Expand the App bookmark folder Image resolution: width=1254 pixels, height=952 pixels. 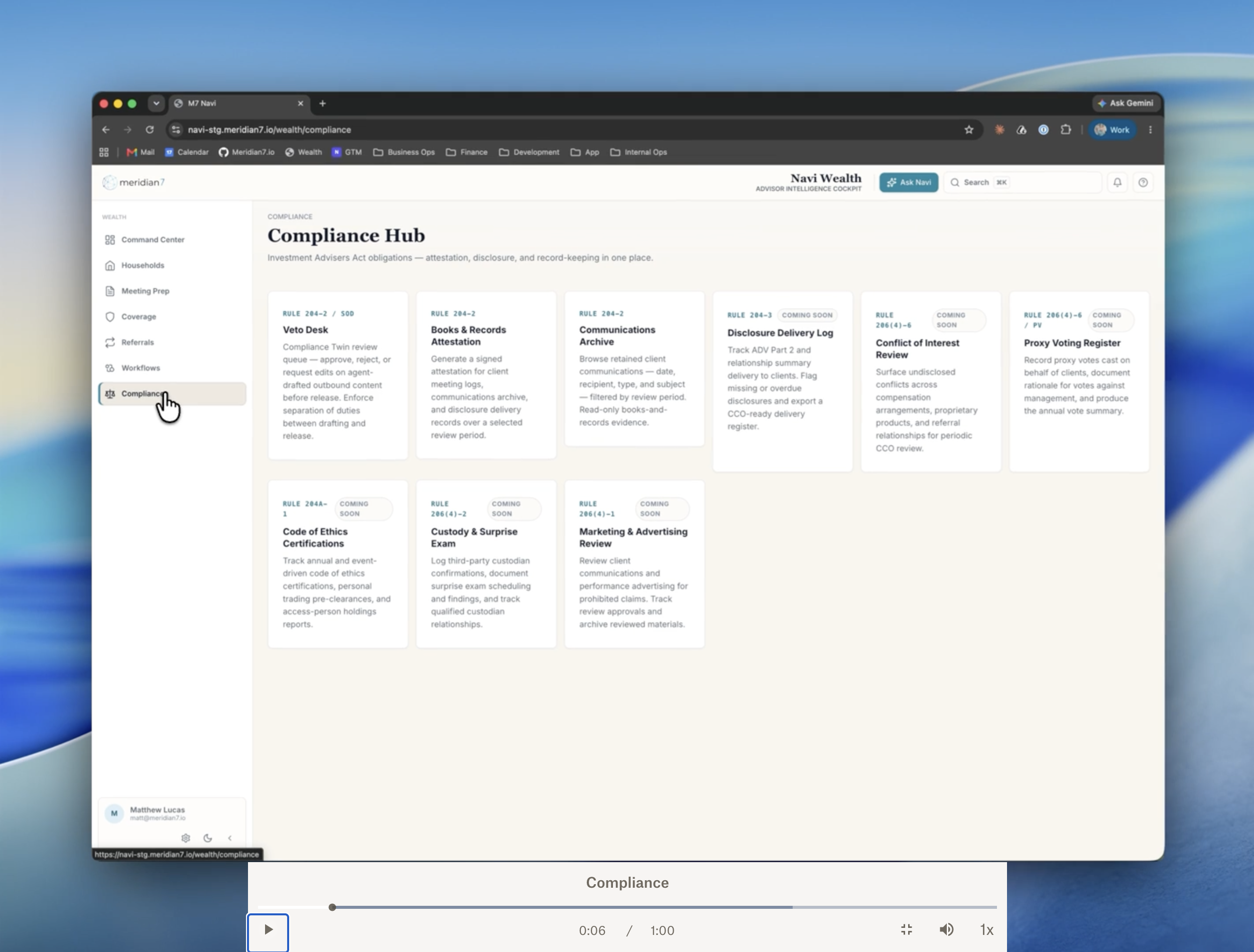584,152
